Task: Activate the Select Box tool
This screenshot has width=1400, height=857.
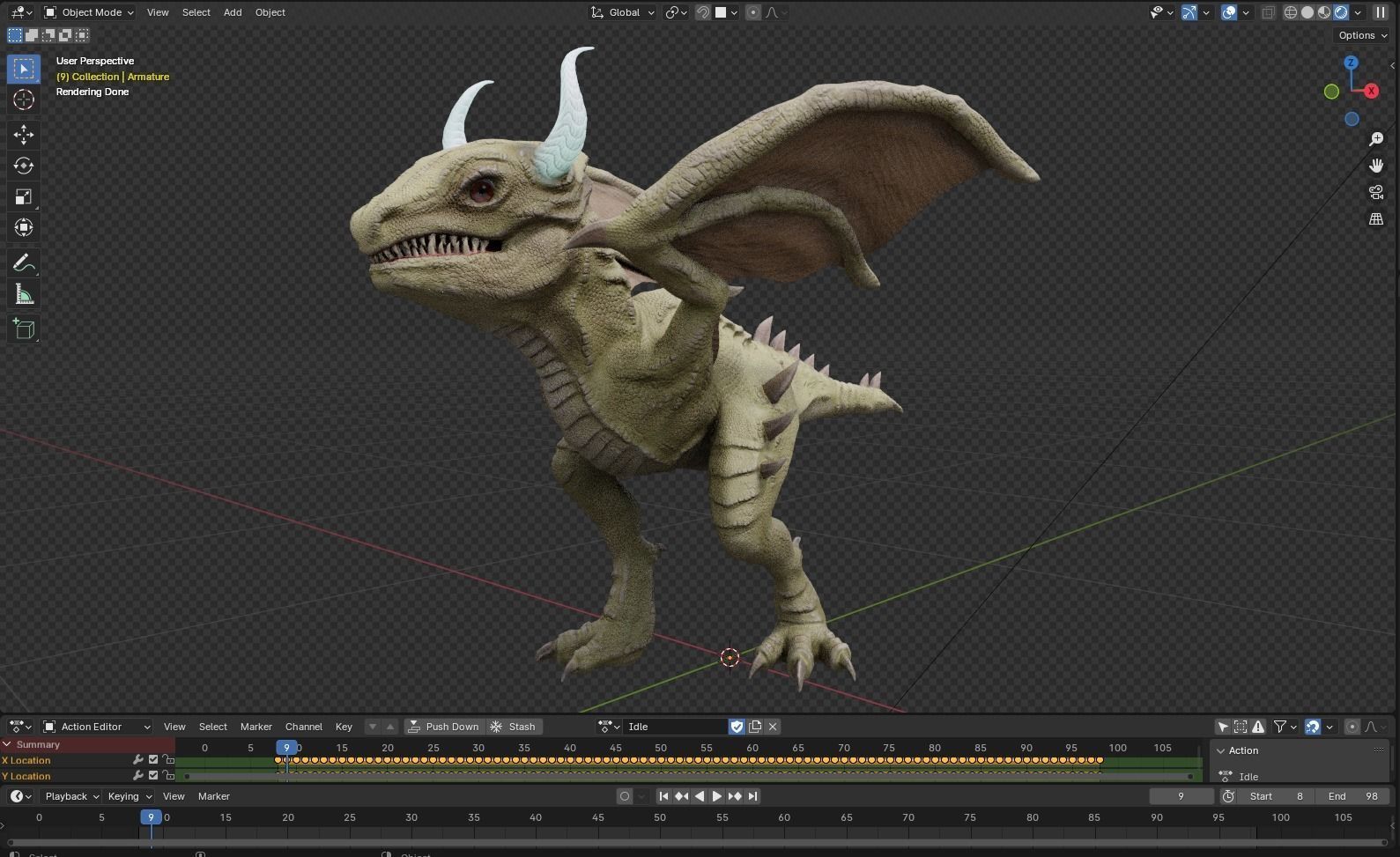Action: [x=24, y=69]
